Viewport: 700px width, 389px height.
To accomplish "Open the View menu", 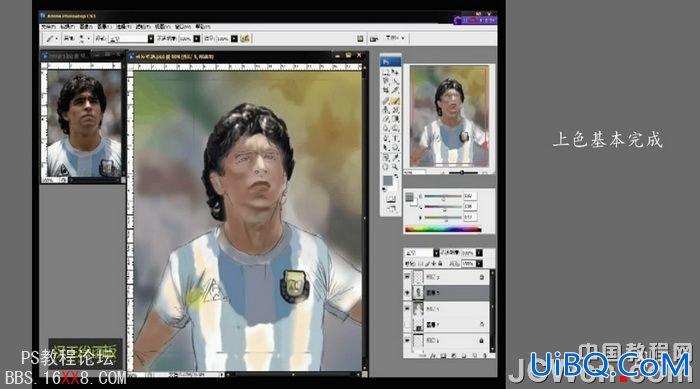I will point(163,27).
